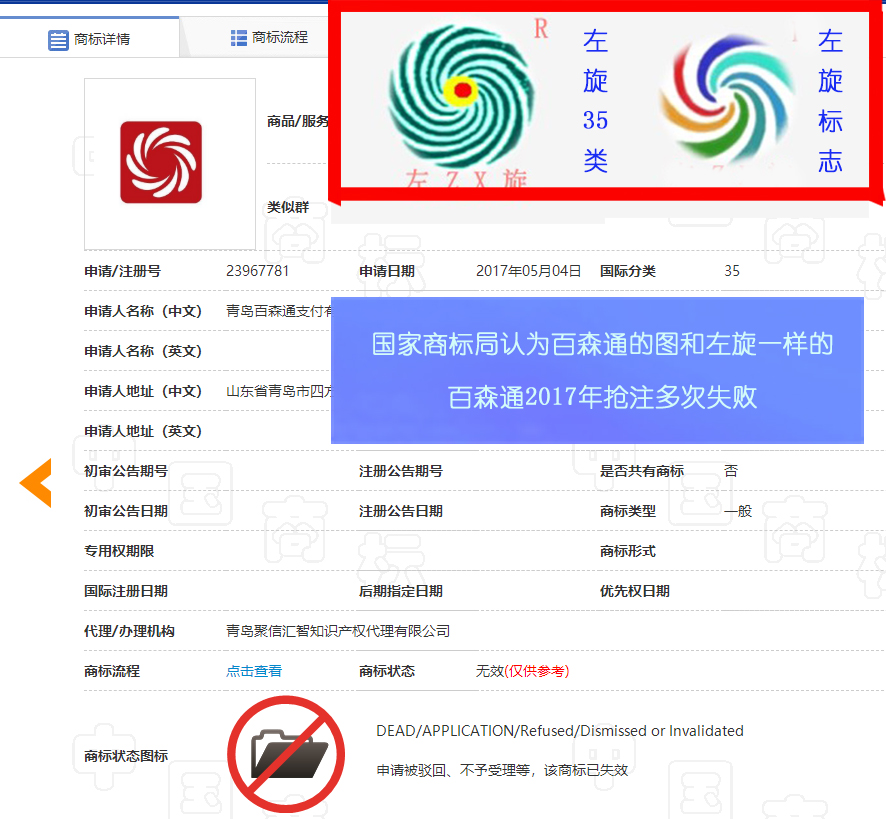Viewport: 886px width, 819px height.
Task: Select the text DEAD/APPLICATION/Refused/Dismissed or Invalidated
Action: tap(560, 731)
